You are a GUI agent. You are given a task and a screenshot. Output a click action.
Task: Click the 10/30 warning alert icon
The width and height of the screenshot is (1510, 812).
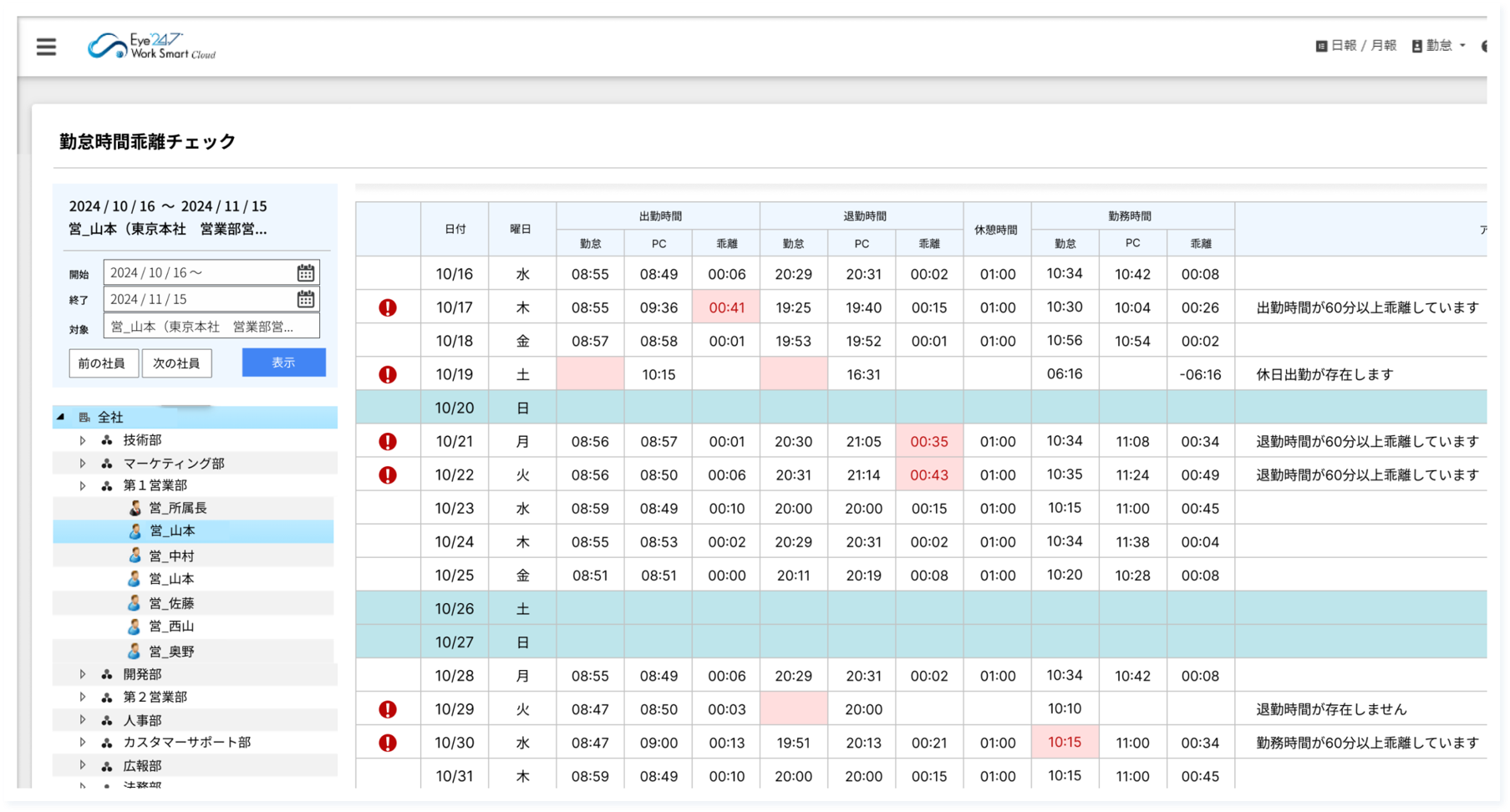(388, 743)
